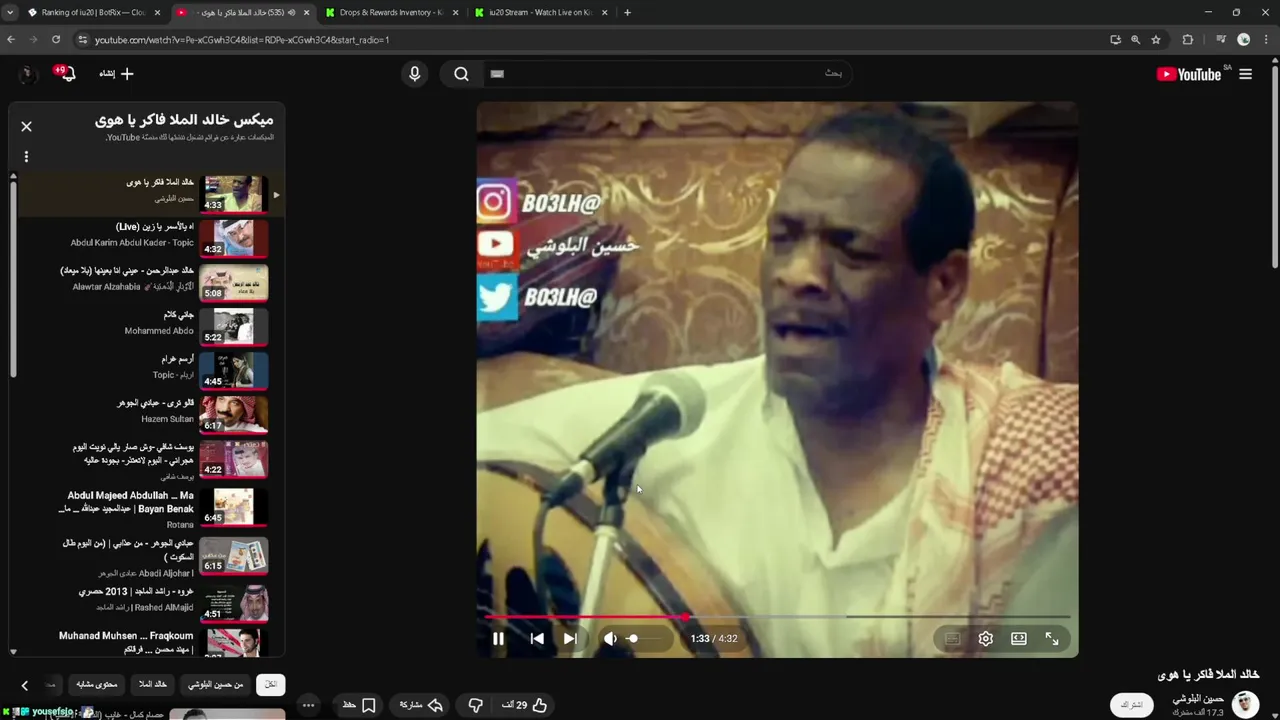Click the voice search microphone

pos(414,73)
